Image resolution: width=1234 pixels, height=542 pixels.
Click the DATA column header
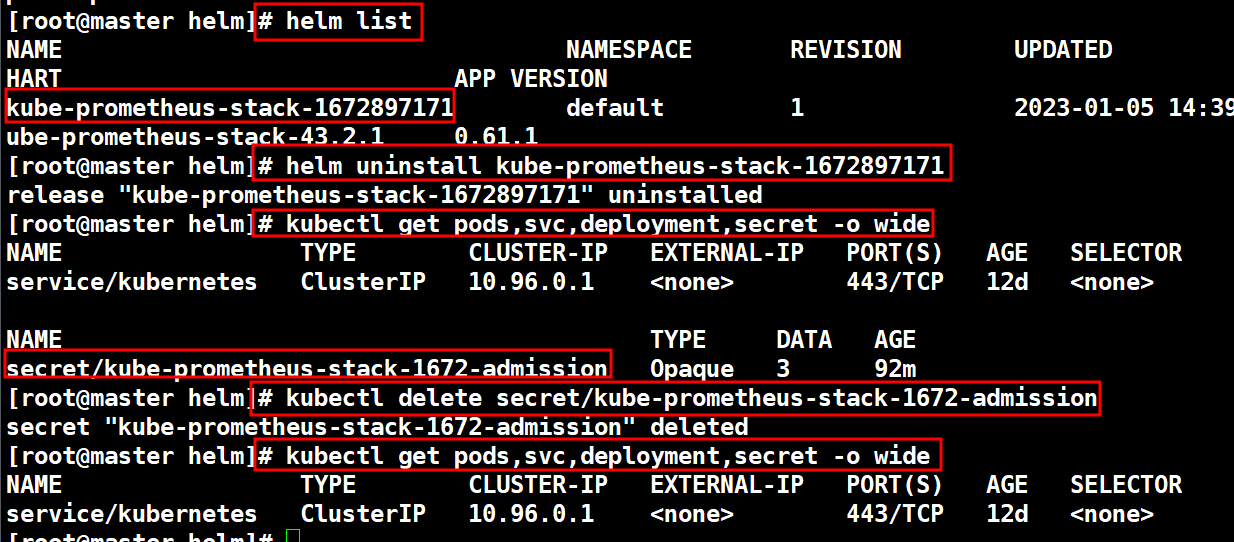803,340
